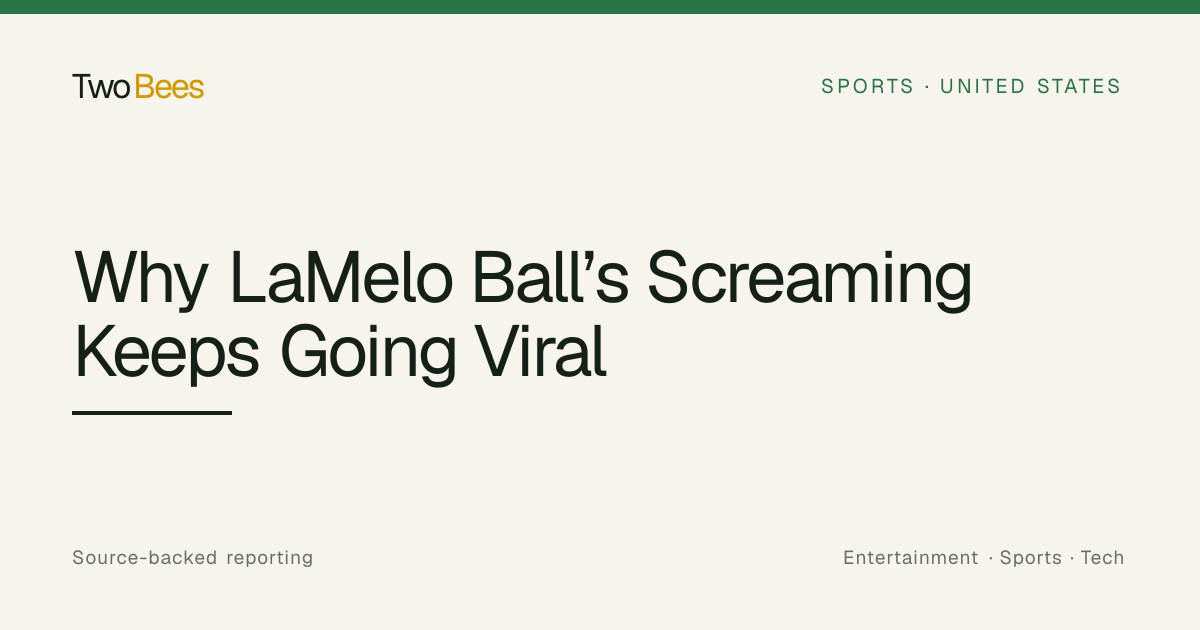Open the uppercase SPORTS category label in header
The width and height of the screenshot is (1200, 630).
coord(868,87)
